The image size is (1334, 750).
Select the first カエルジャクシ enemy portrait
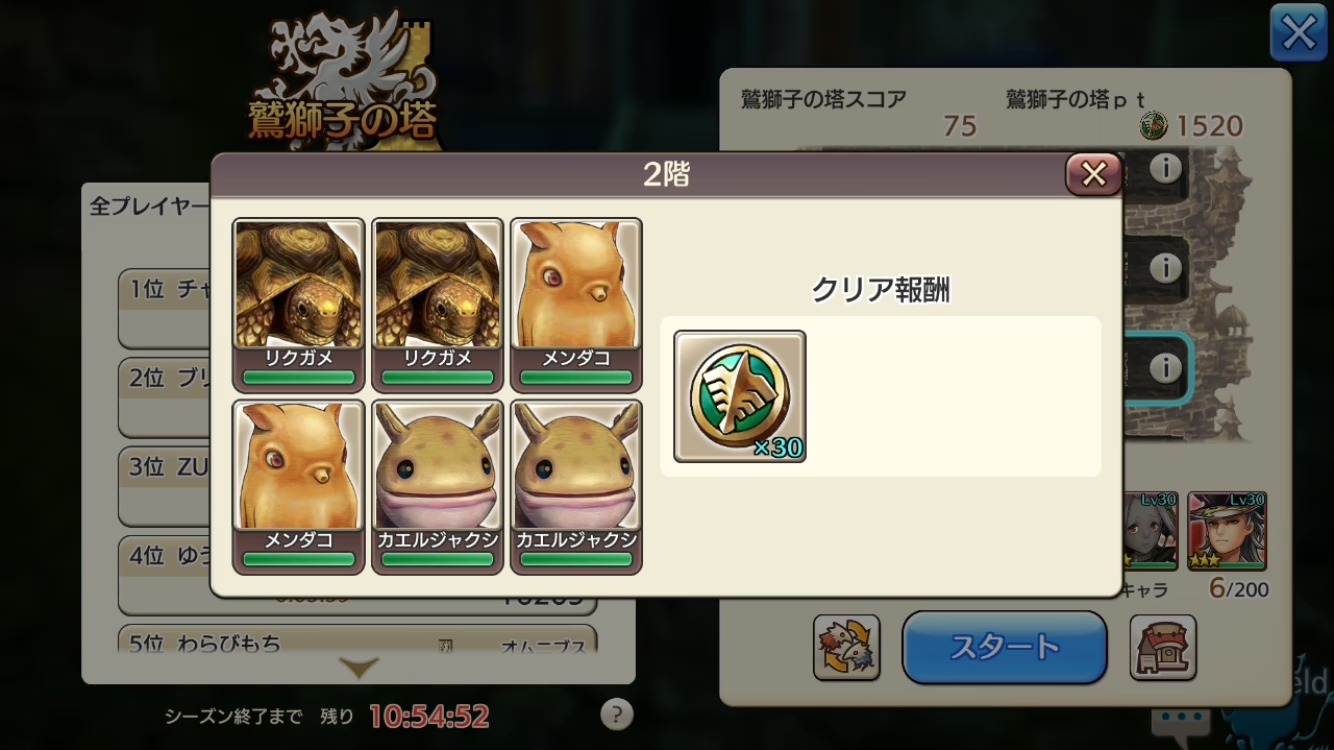[x=437, y=487]
